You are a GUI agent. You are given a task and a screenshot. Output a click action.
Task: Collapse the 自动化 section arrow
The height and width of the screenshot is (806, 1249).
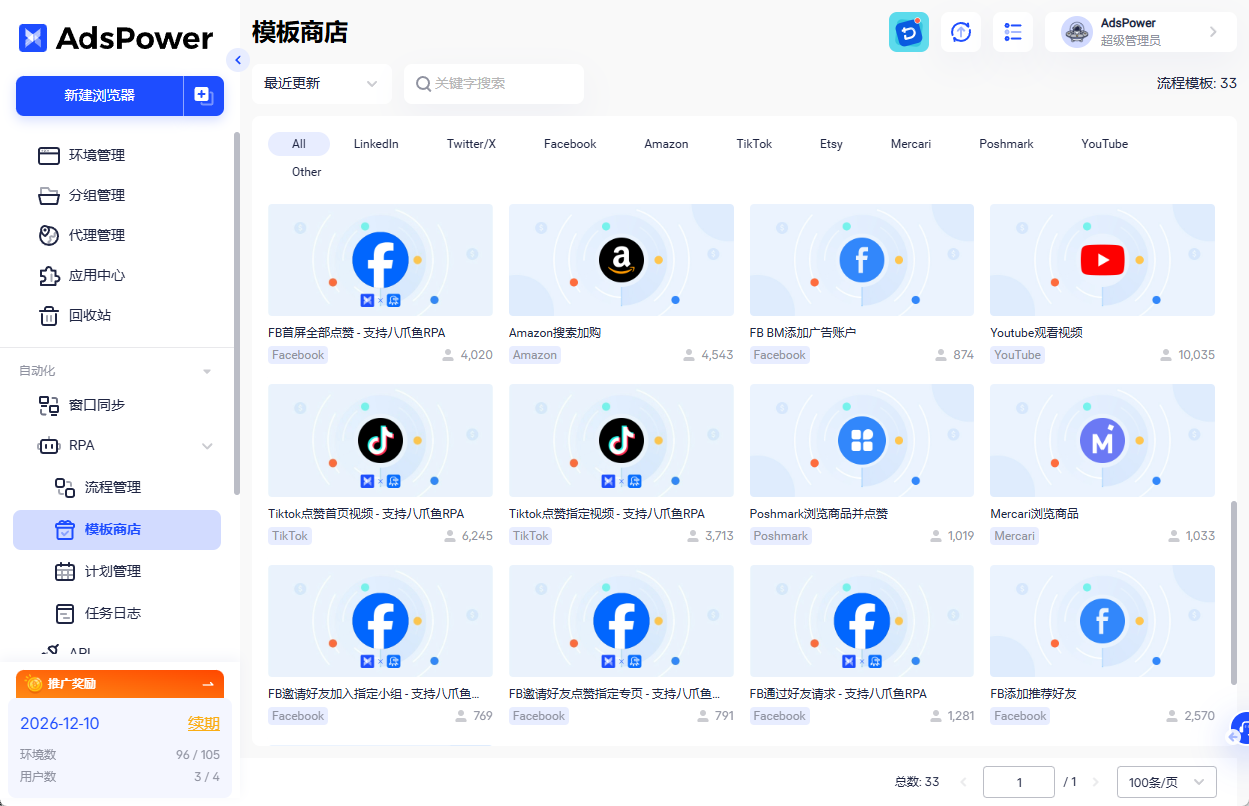(x=207, y=371)
